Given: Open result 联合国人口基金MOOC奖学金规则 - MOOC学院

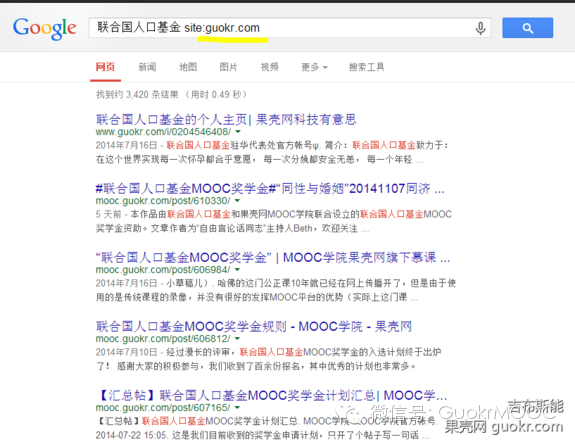Looking at the screenshot, I should pos(254,326).
